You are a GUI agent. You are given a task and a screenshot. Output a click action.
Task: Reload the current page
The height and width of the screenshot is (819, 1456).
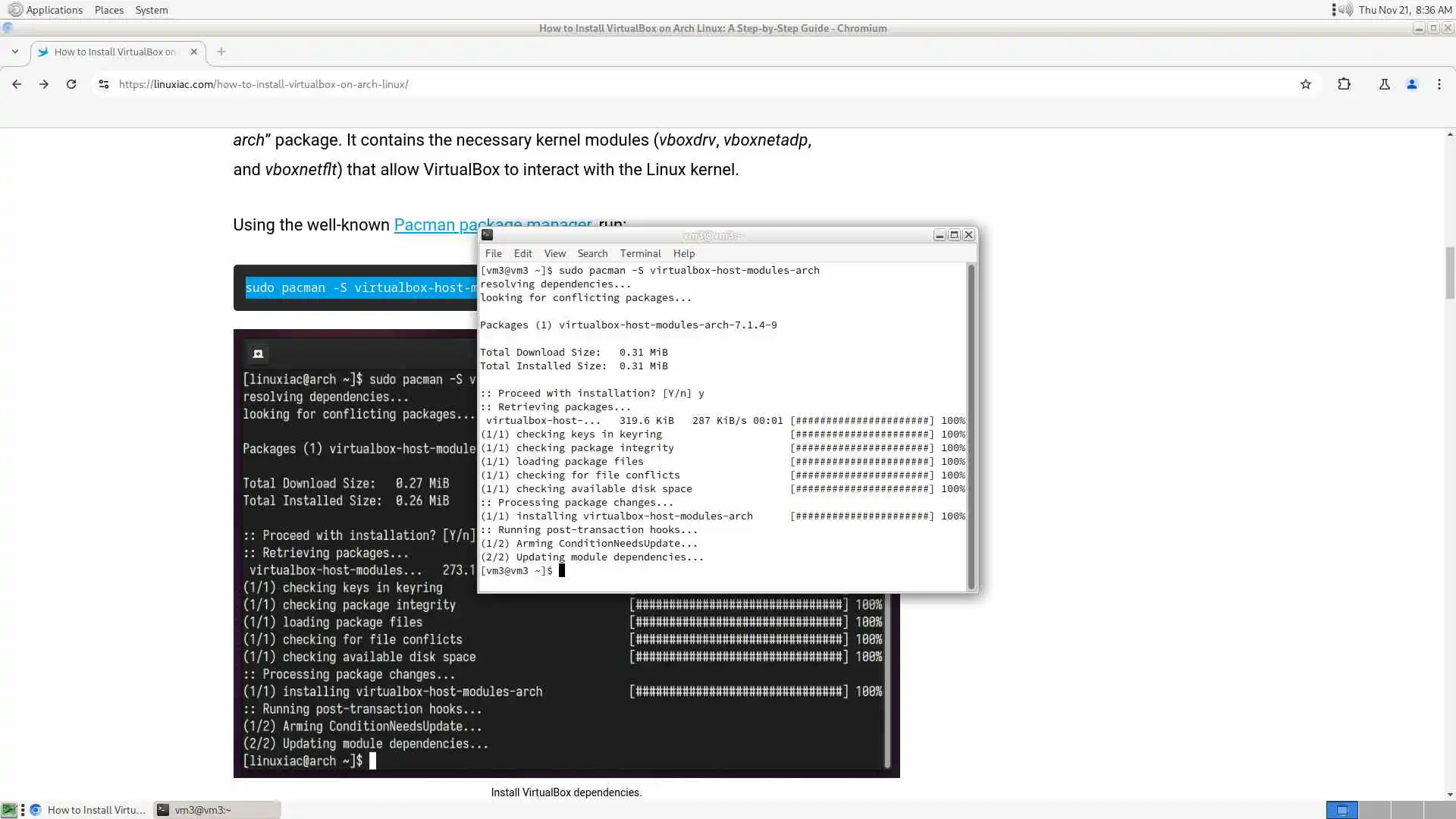[71, 84]
